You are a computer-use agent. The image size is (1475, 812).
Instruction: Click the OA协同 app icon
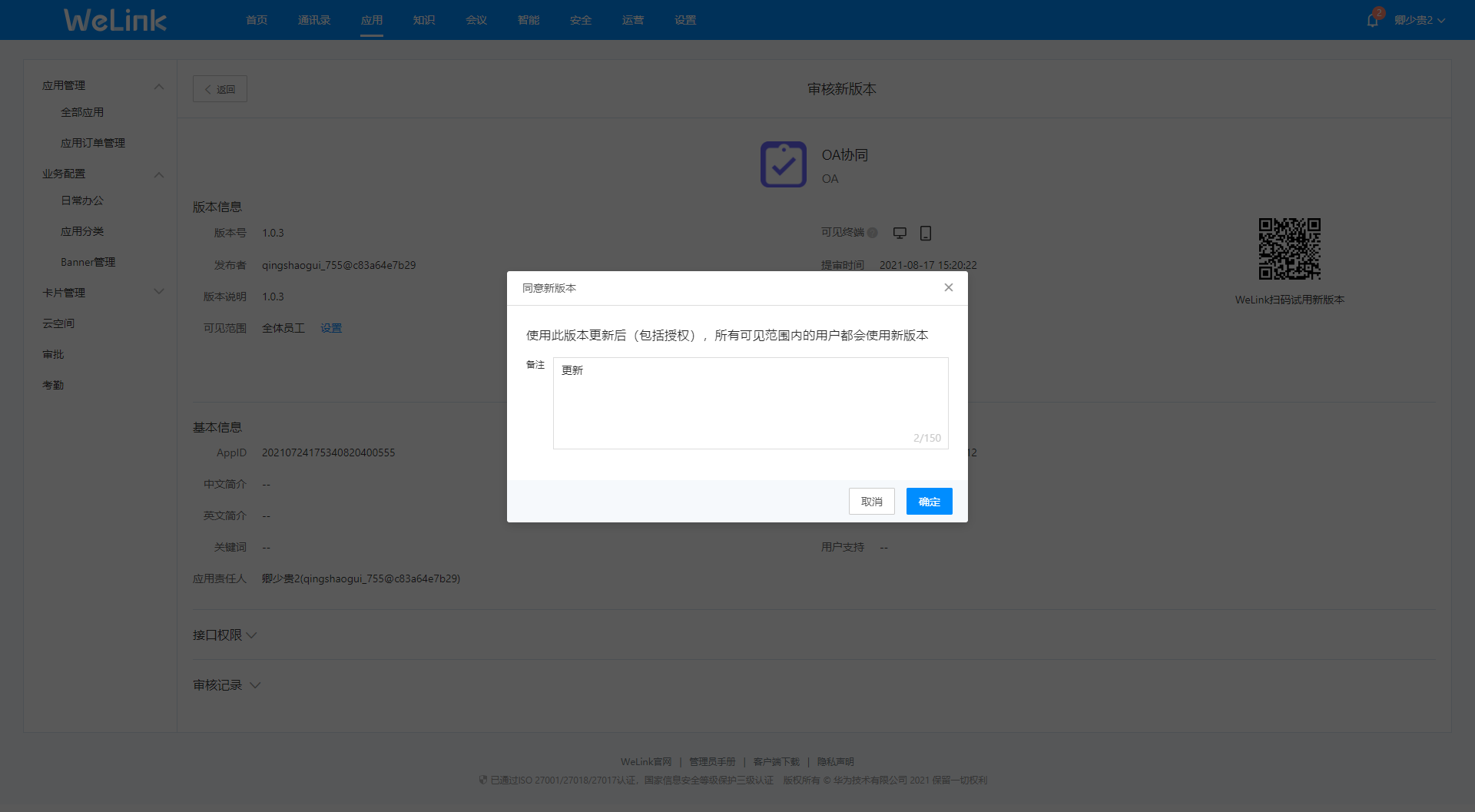(x=784, y=164)
